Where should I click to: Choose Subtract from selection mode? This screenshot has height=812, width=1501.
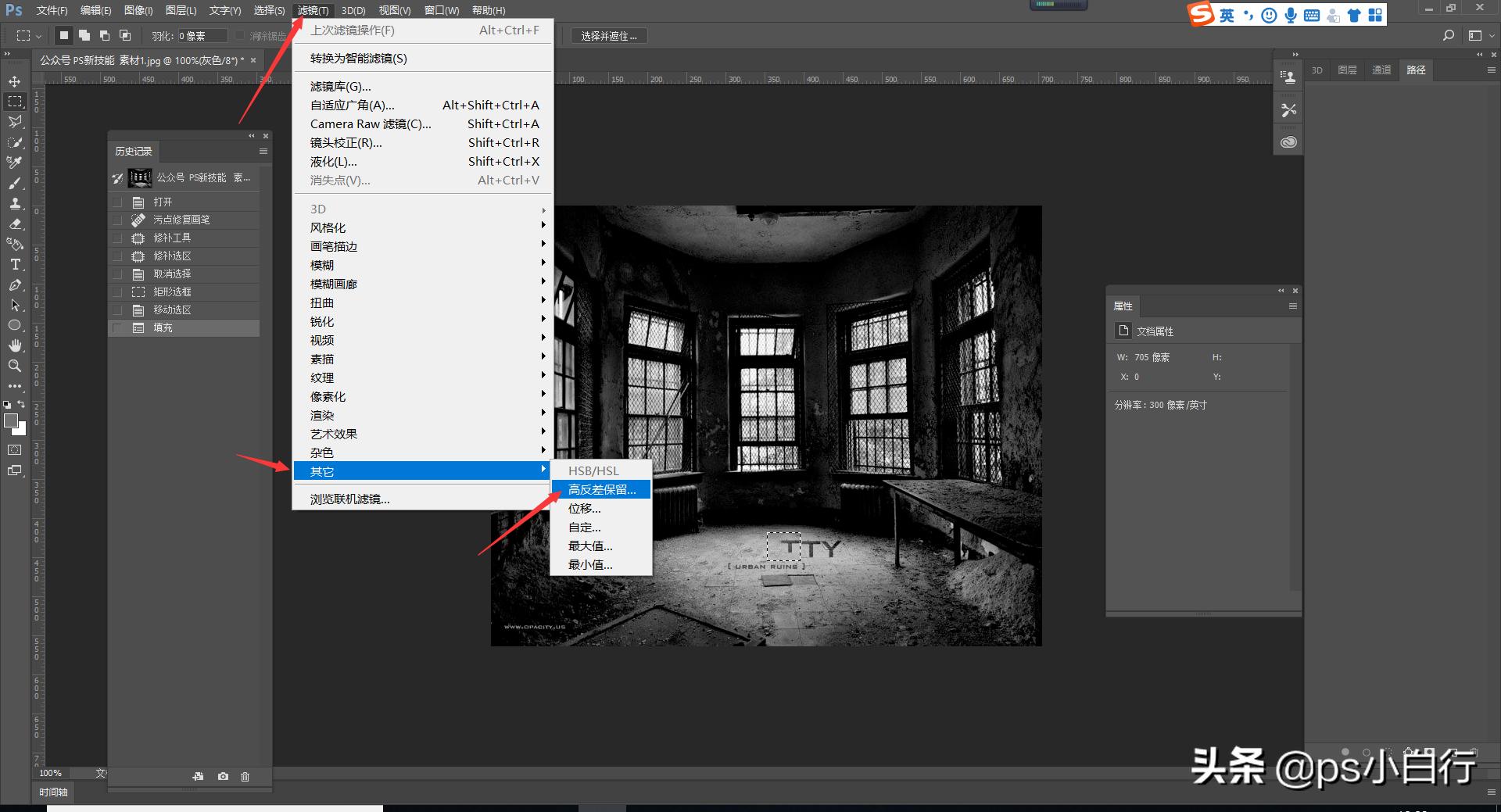click(105, 35)
